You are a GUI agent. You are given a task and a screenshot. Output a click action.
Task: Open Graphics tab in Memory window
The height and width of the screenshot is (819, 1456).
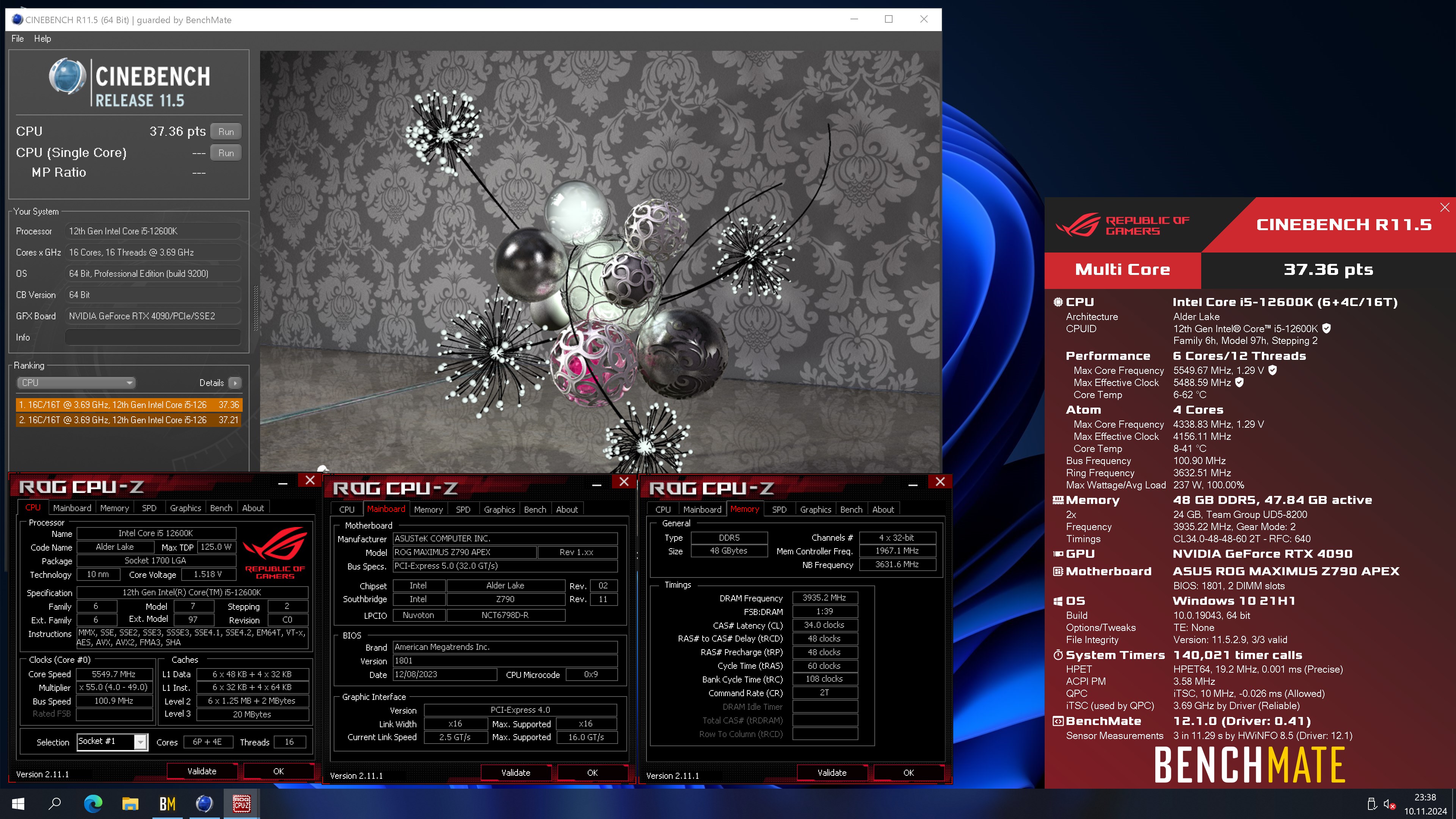[816, 509]
